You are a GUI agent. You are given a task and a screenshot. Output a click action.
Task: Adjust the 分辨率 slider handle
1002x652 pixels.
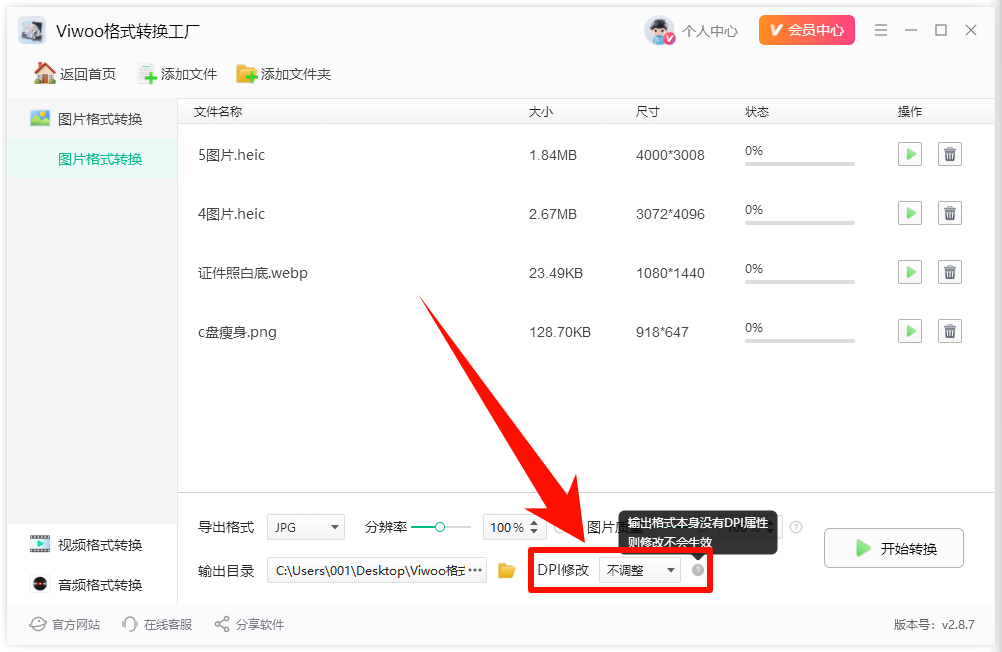[x=440, y=527]
